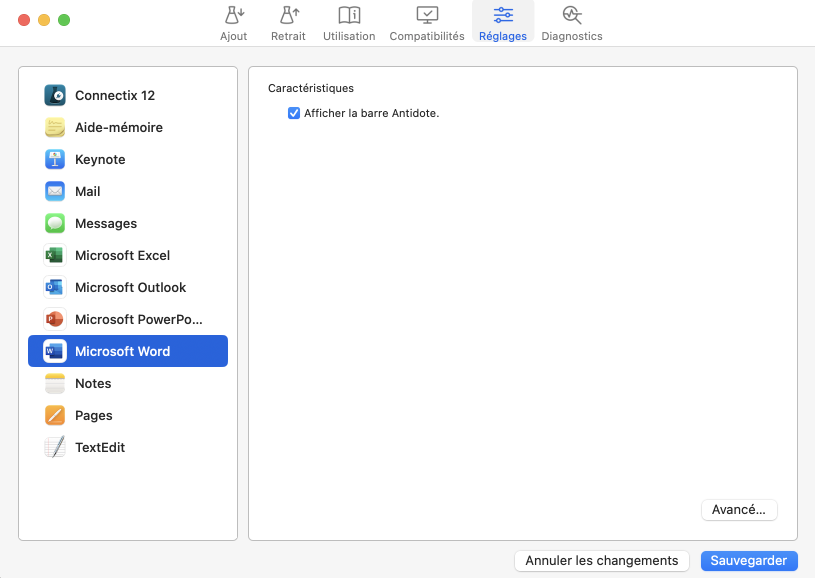Image resolution: width=815 pixels, height=578 pixels.
Task: Uncheck Afficher la barre Antidote checkbox
Action: [x=294, y=113]
